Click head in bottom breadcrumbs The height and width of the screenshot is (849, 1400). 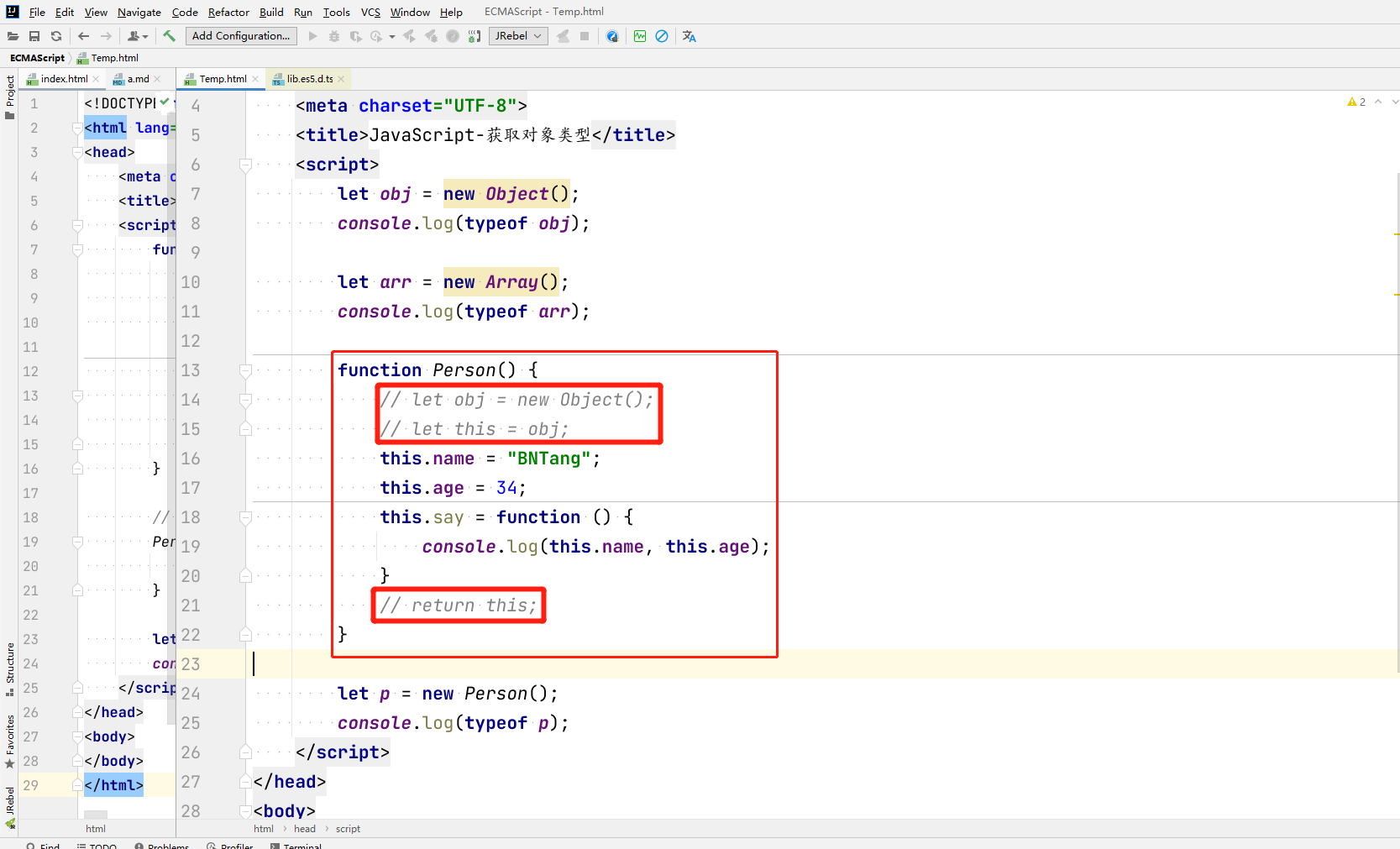pos(305,829)
